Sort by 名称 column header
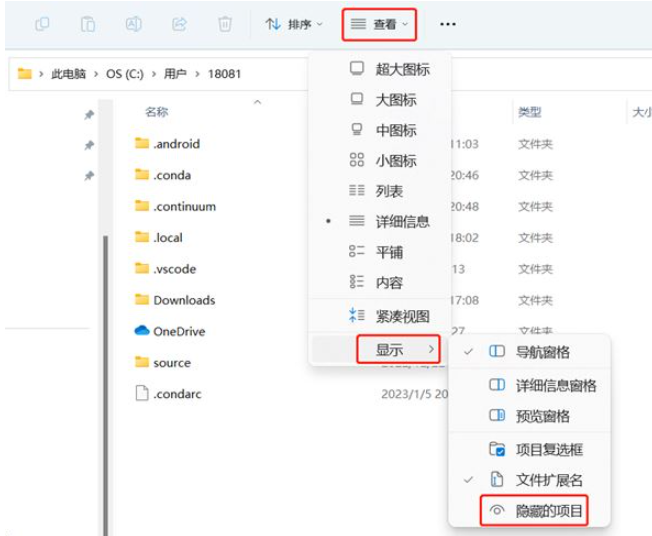652x536 pixels. tap(156, 112)
